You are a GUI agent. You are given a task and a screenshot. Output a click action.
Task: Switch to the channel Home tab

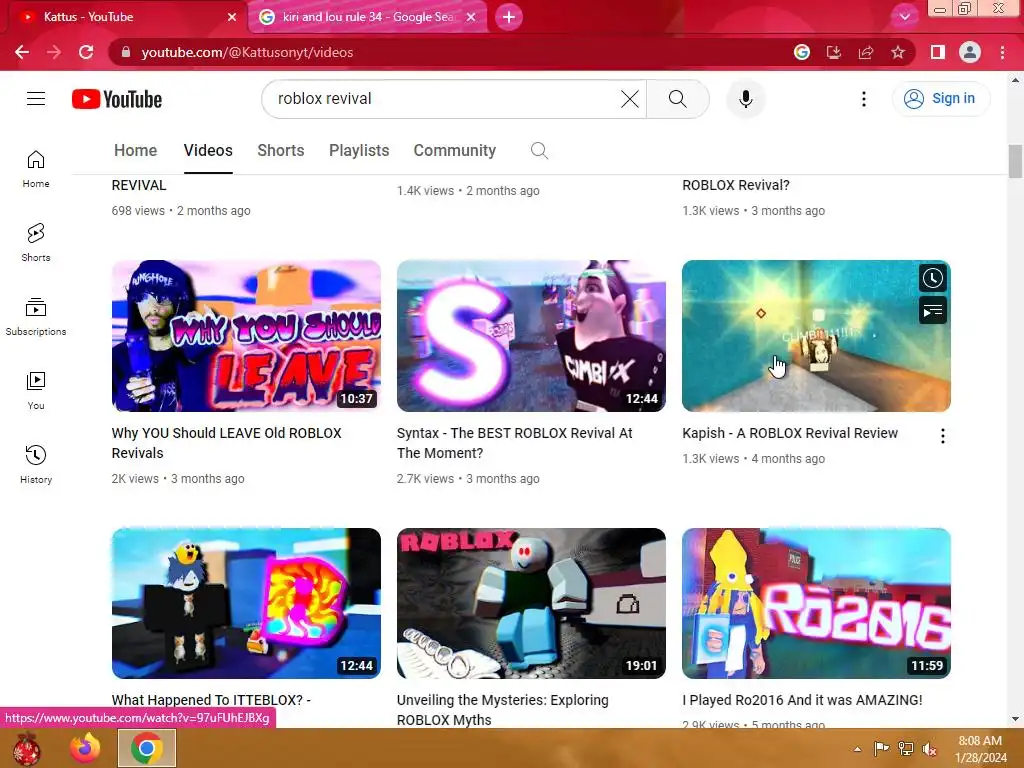135,151
